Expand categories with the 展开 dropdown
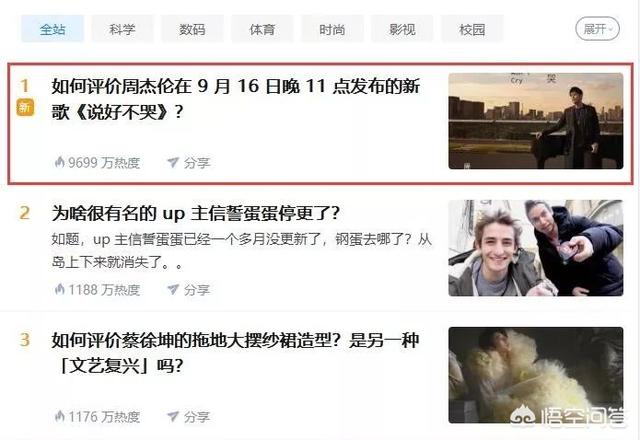This screenshot has width=640, height=440. click(x=598, y=29)
